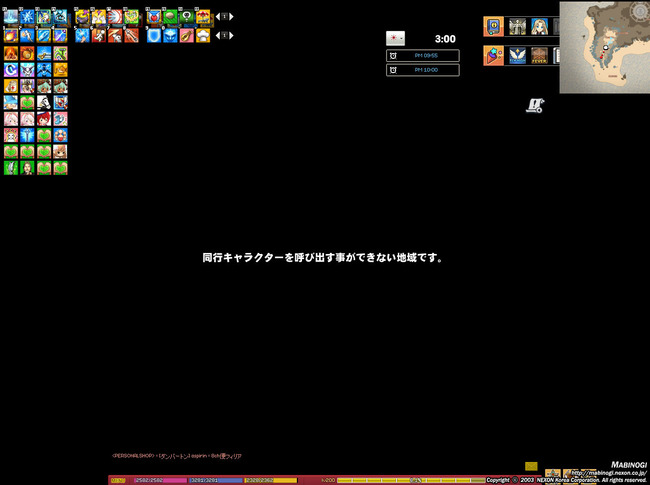This screenshot has width=650, height=485.
Task: Select the brown-haired chibi girl pet icon
Action: click(x=60, y=152)
